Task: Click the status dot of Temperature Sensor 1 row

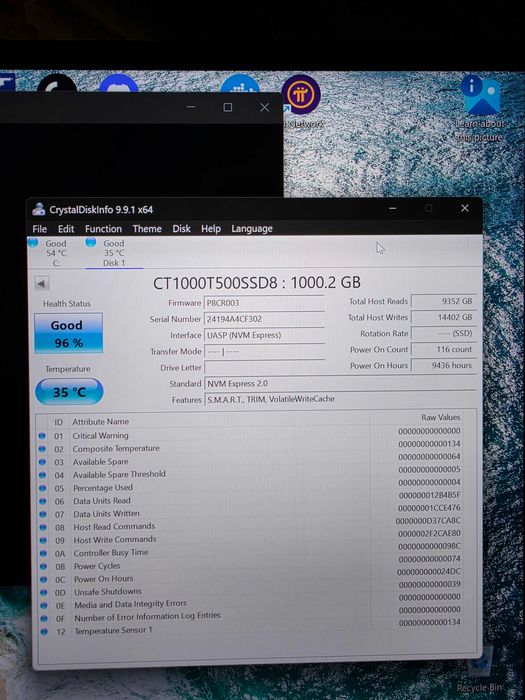Action: coord(44,632)
